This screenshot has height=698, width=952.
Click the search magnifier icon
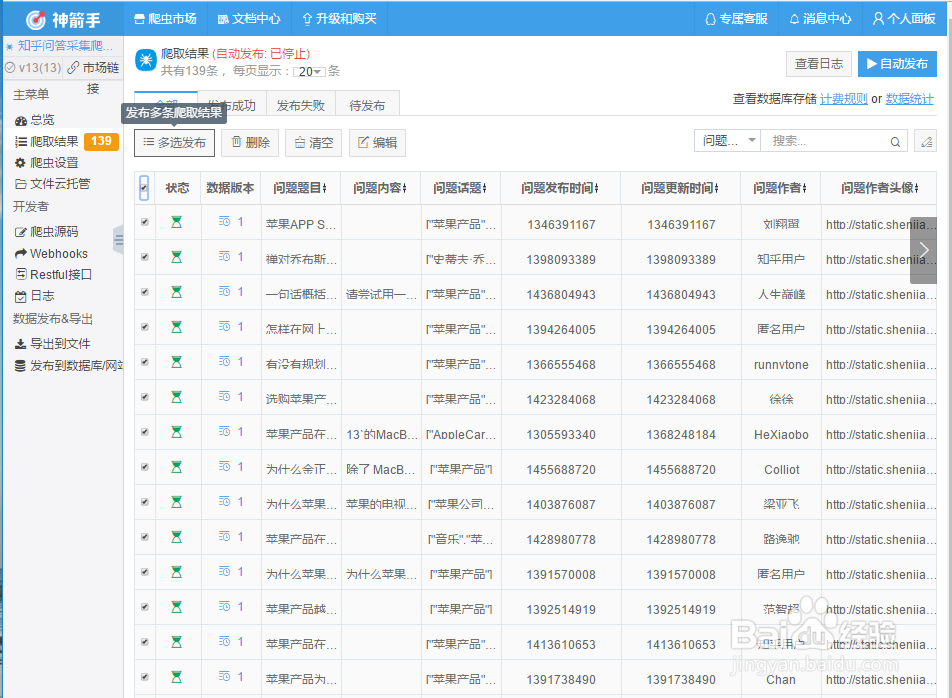(894, 142)
